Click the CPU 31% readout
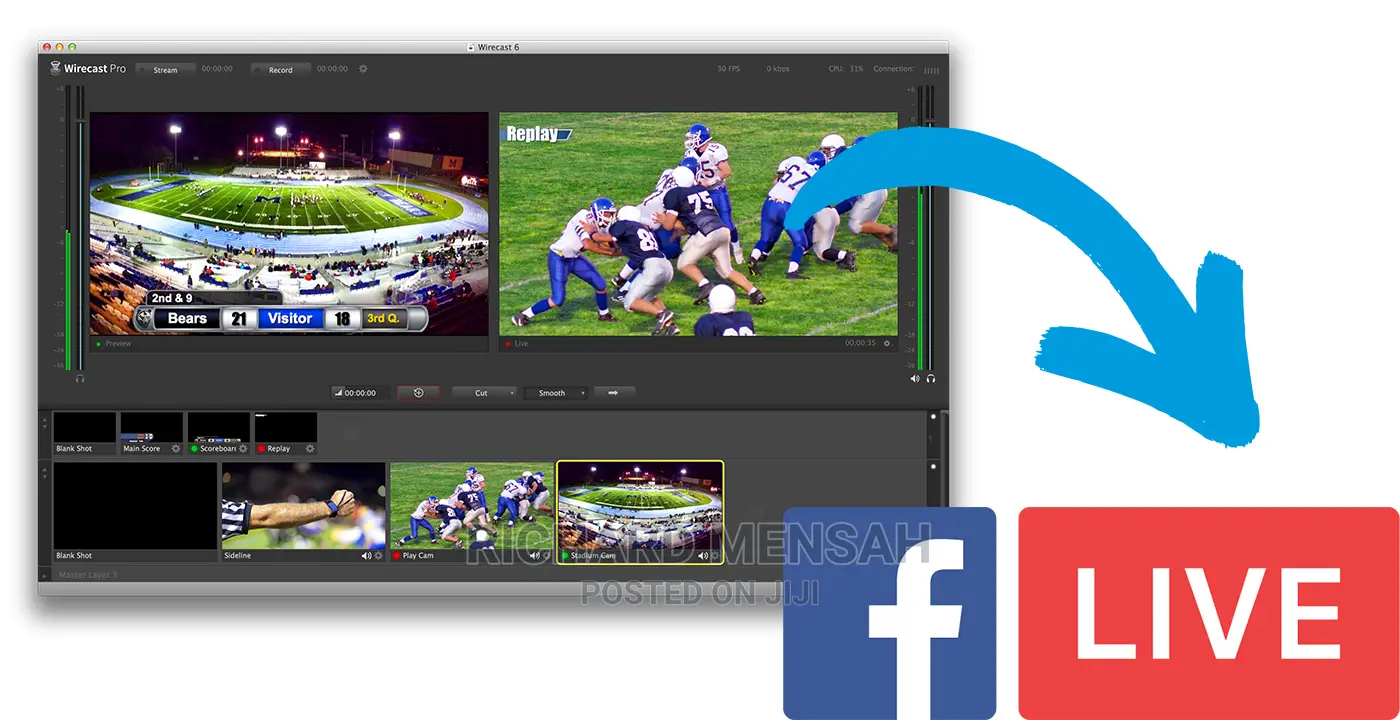This screenshot has width=1400, height=720. click(x=846, y=69)
